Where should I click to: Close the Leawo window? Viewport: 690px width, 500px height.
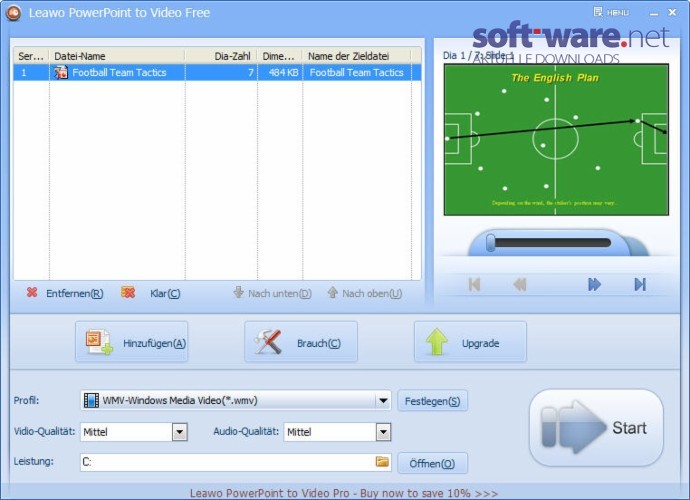coord(672,12)
